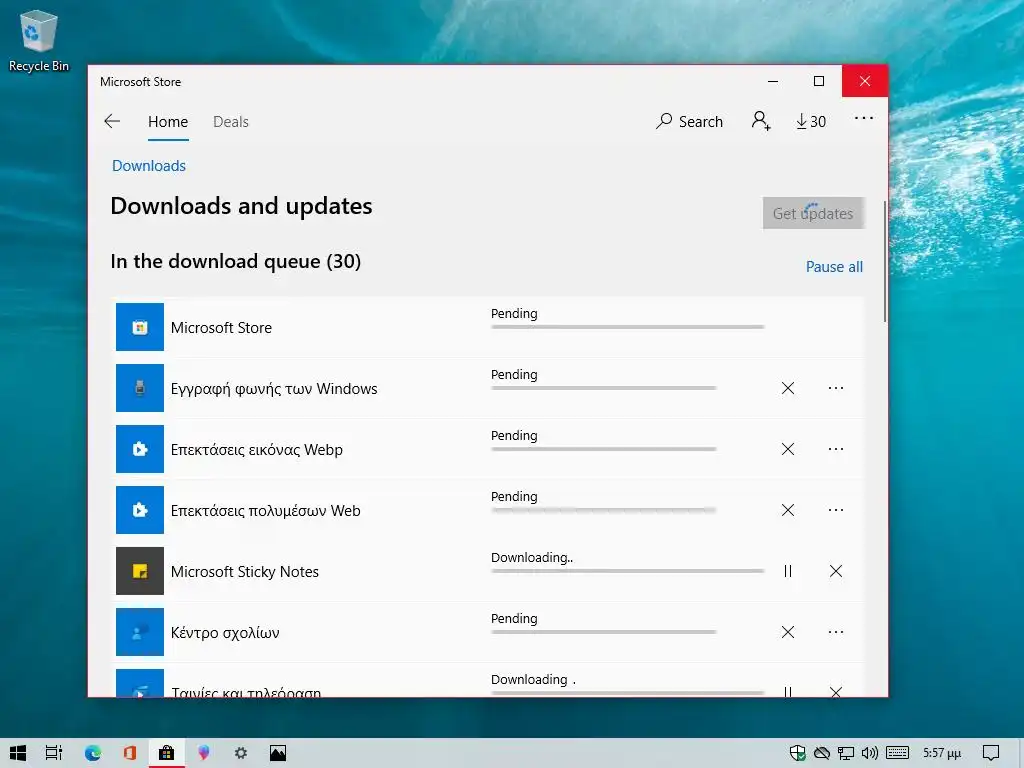Click the Επεκτάσεις εικόνας Webp icon tile
The height and width of the screenshot is (768, 1024).
140,449
